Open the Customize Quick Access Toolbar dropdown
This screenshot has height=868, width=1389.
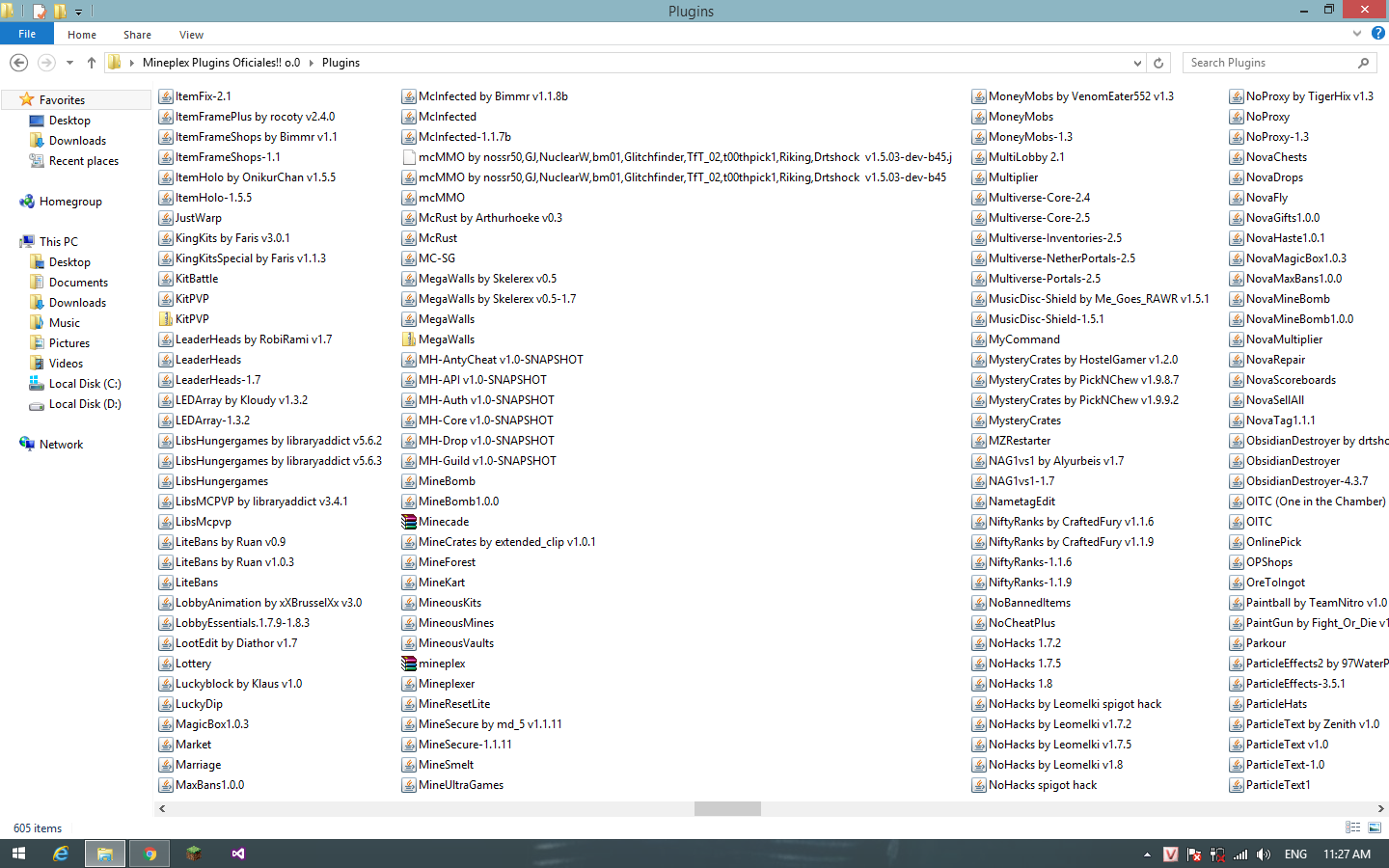(x=79, y=13)
